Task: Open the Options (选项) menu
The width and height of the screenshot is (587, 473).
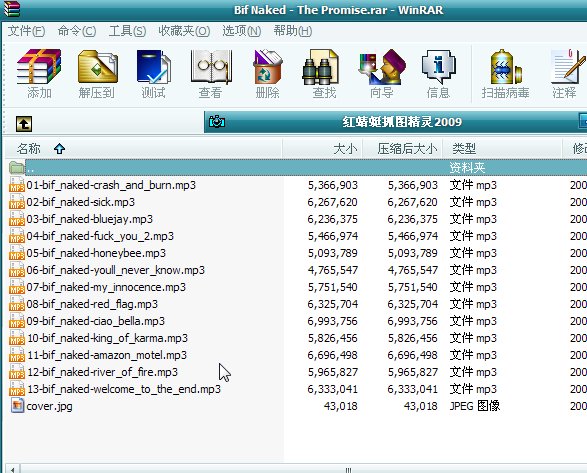Action: (x=241, y=31)
